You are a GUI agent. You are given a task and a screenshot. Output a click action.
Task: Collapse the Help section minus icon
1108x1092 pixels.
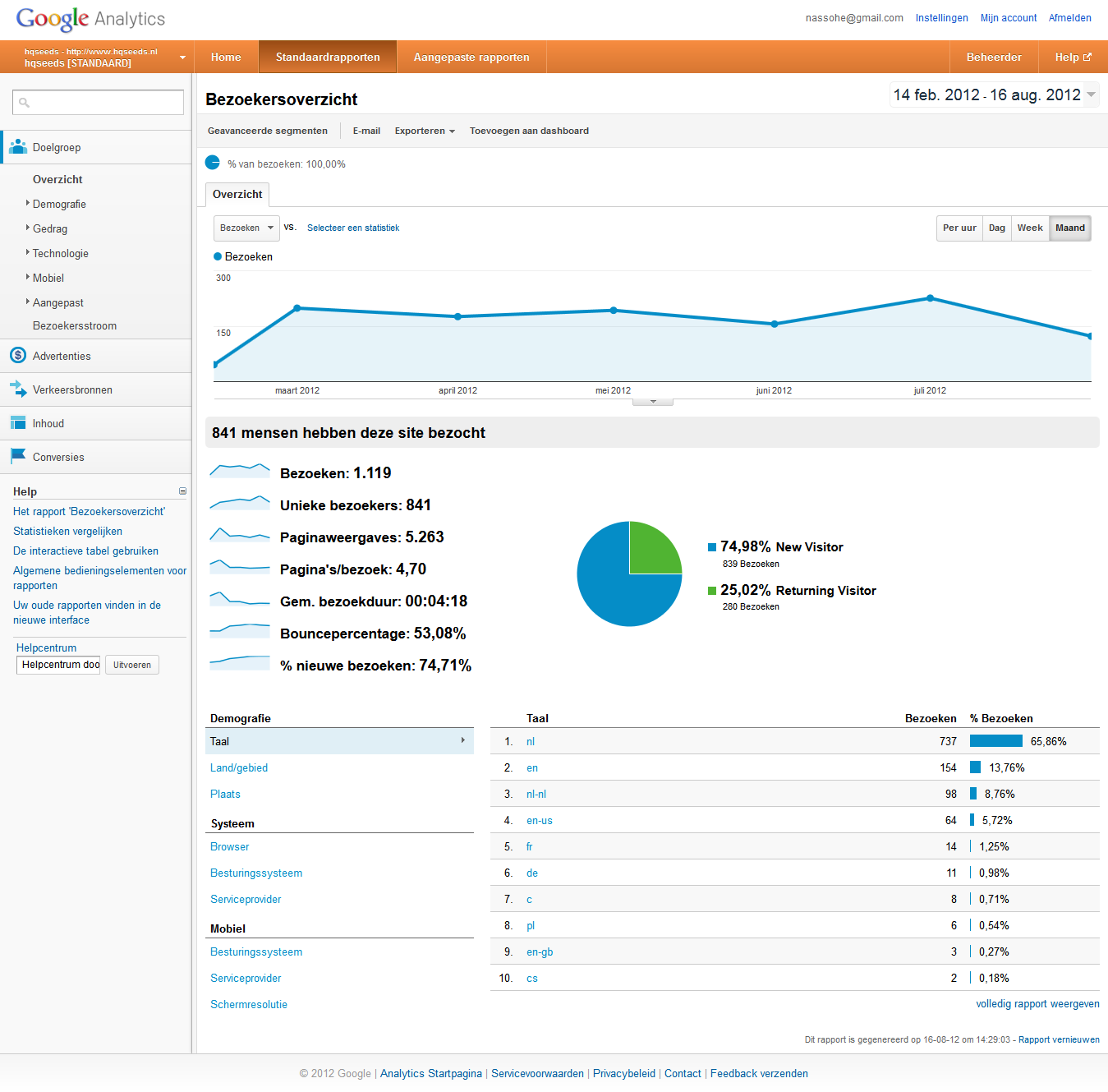tap(182, 491)
